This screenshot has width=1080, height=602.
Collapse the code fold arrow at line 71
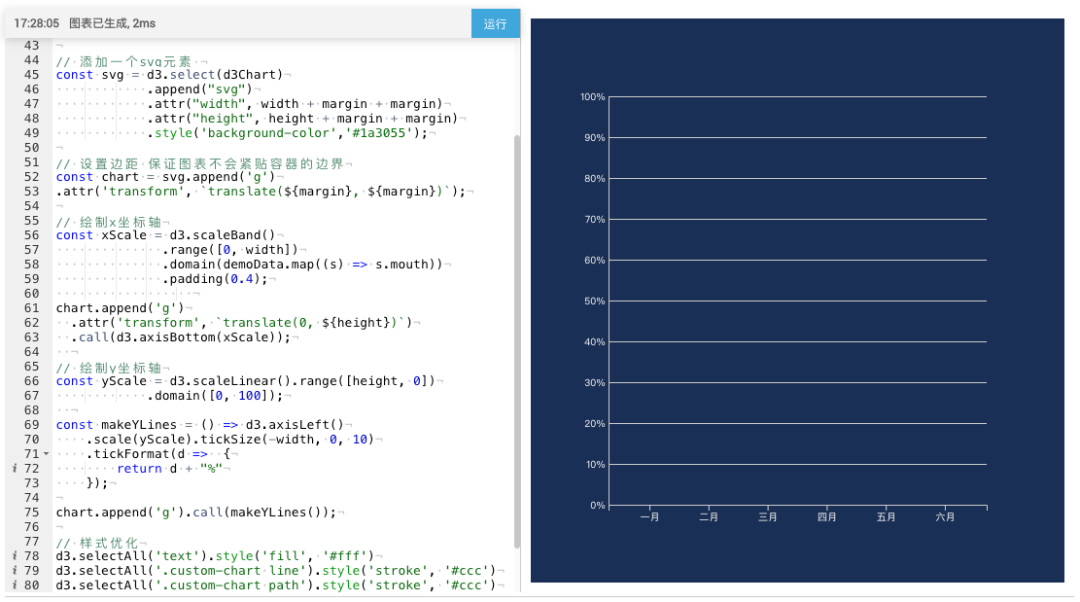point(46,454)
